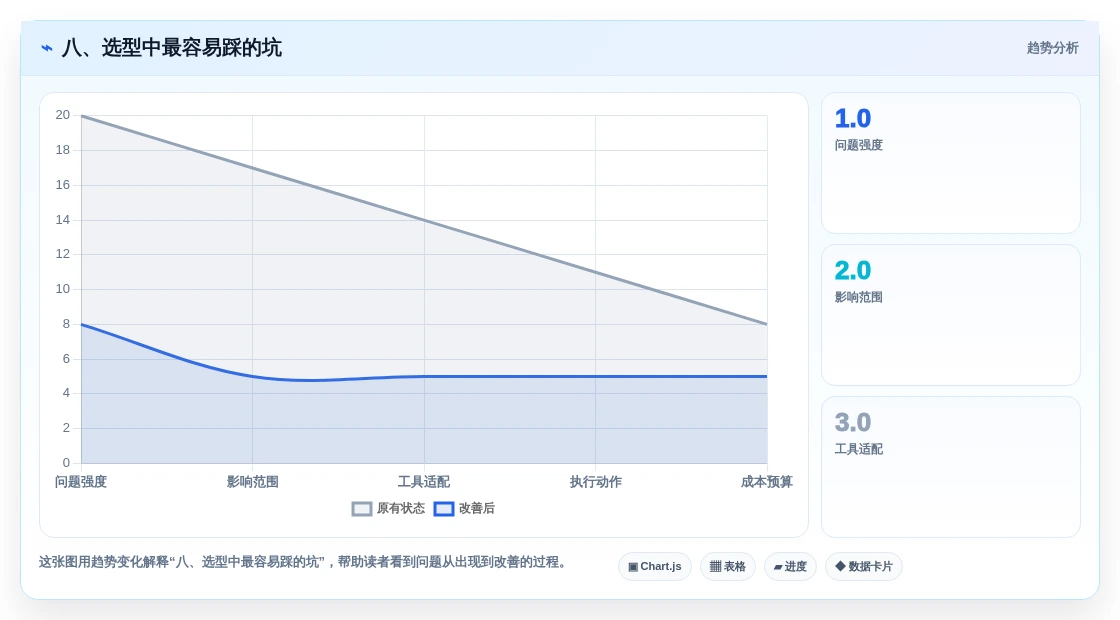Open the 2.0 影响范围 data card
Viewport: 1120px width, 620px height.
(951, 315)
